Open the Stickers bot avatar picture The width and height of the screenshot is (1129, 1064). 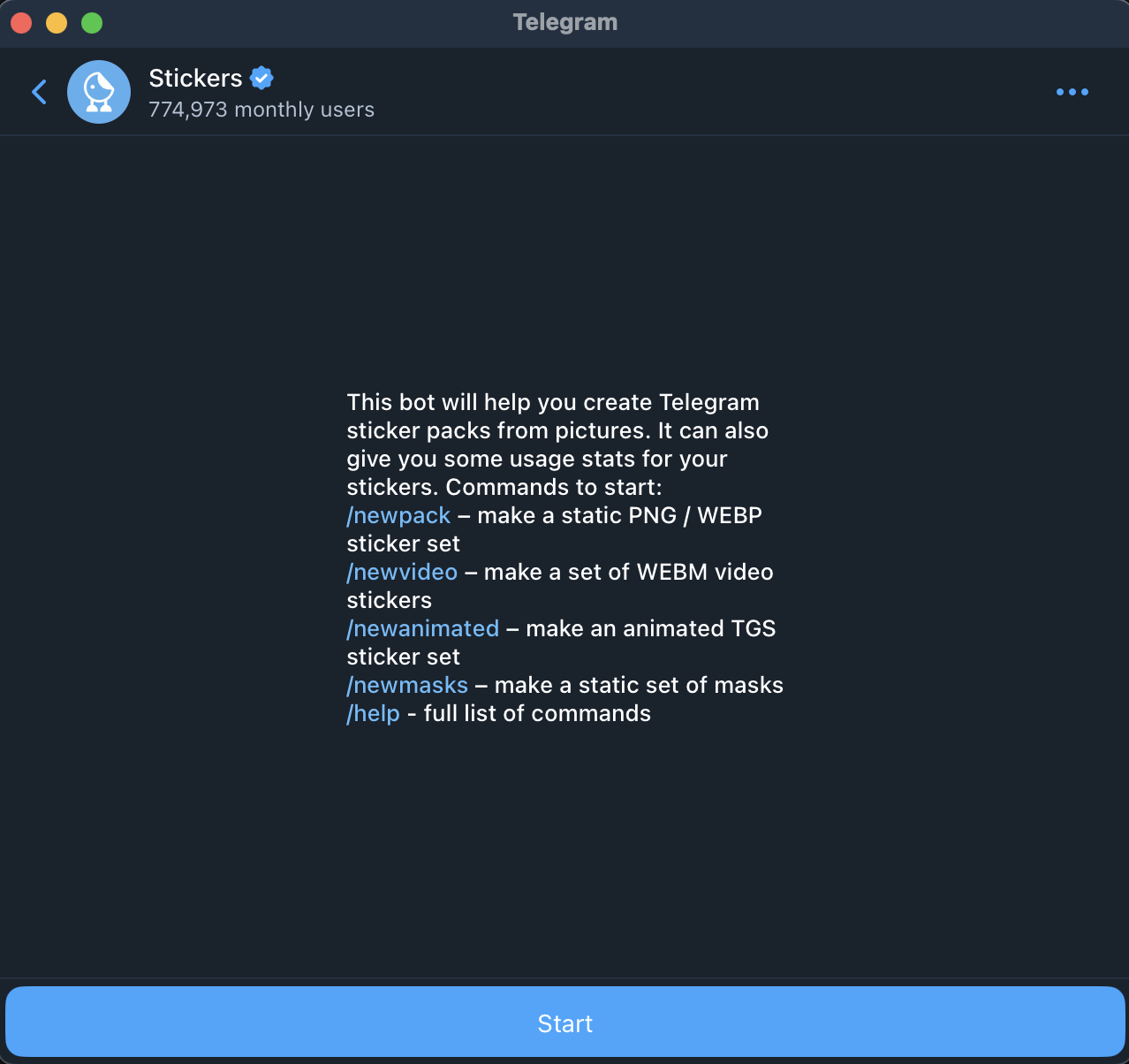point(99,92)
